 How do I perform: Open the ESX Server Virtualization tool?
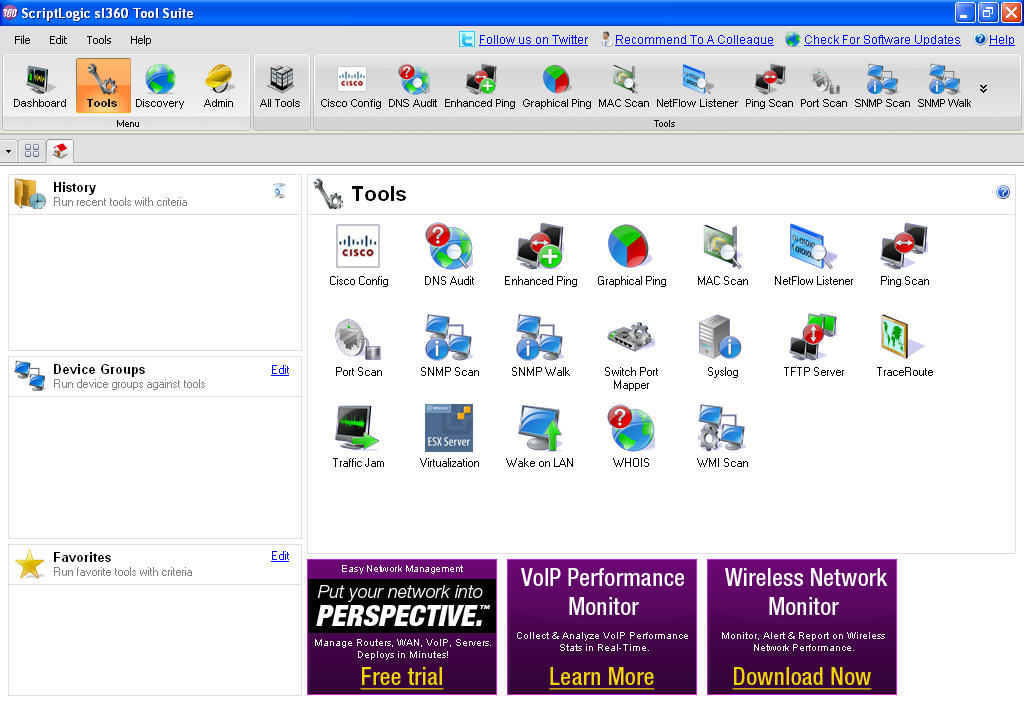pos(449,430)
